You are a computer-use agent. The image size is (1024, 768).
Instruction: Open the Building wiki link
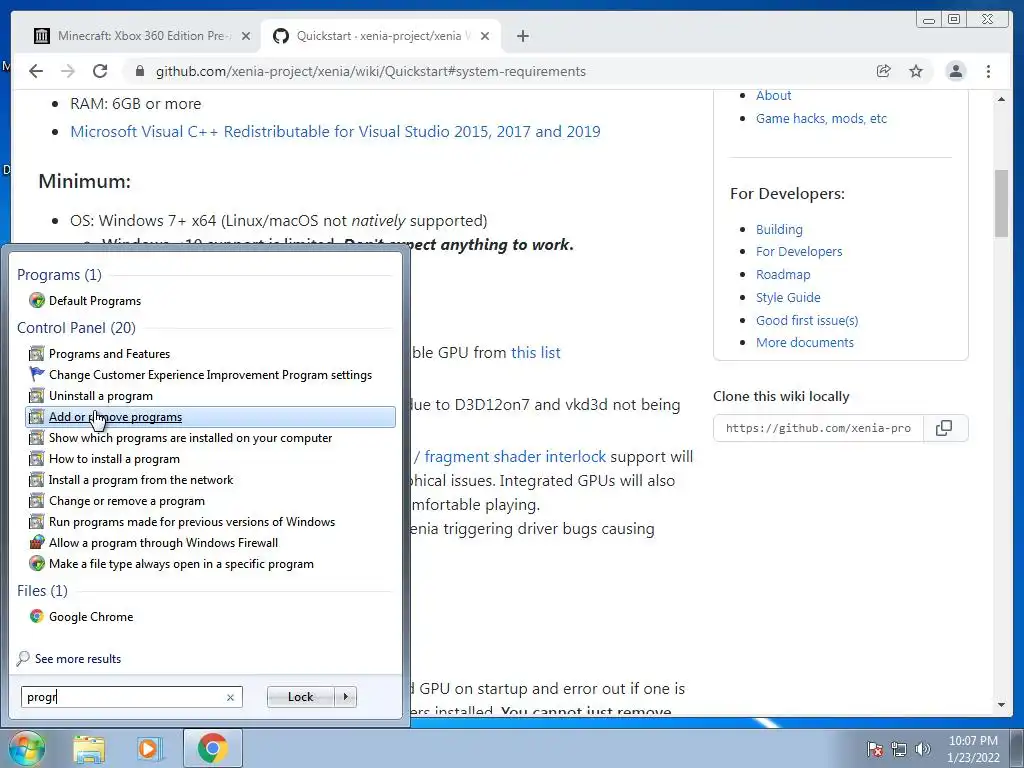(779, 229)
